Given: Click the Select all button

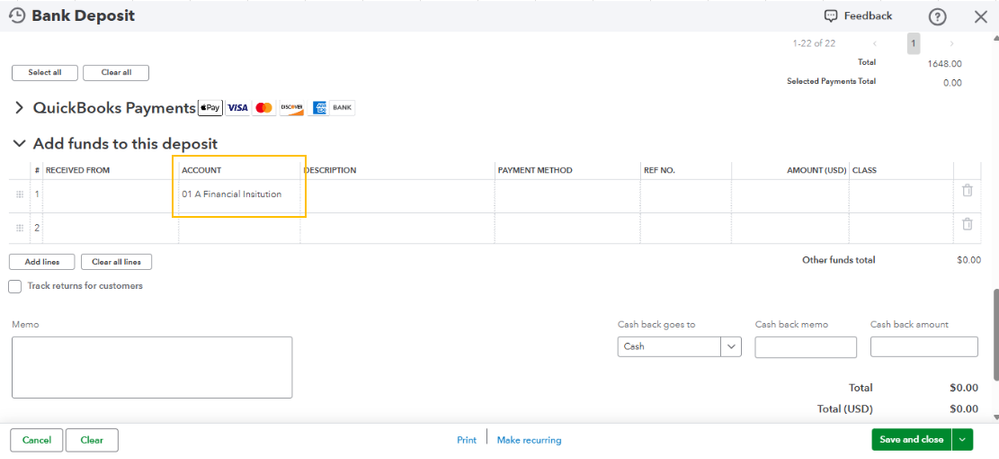Looking at the screenshot, I should click(x=43, y=73).
